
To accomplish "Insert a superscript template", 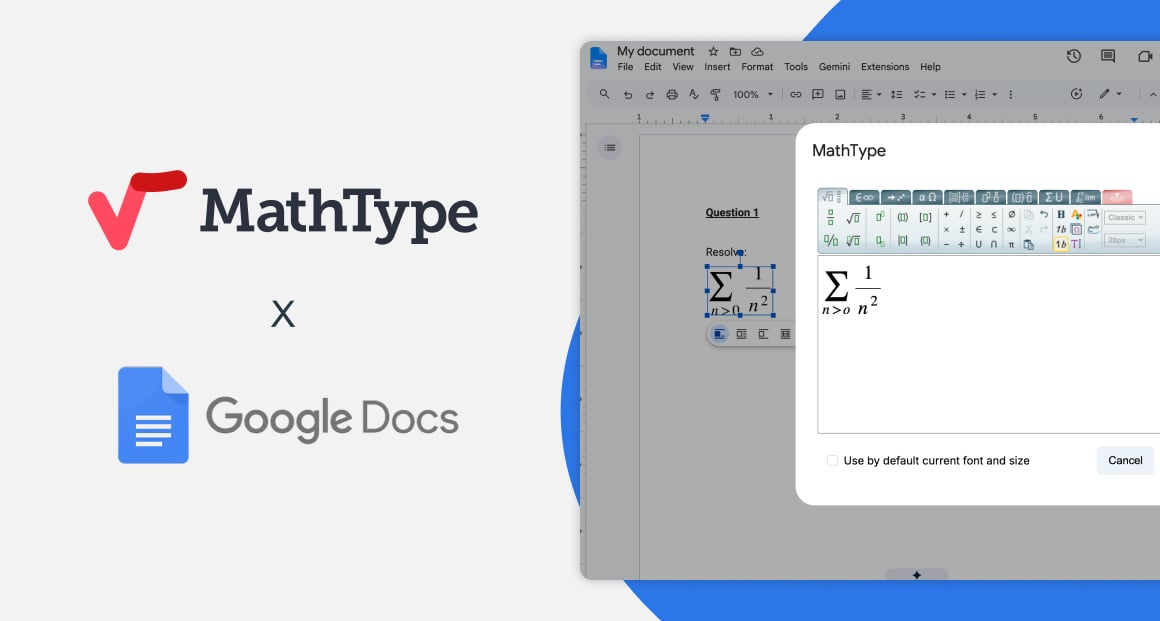I will [x=880, y=217].
